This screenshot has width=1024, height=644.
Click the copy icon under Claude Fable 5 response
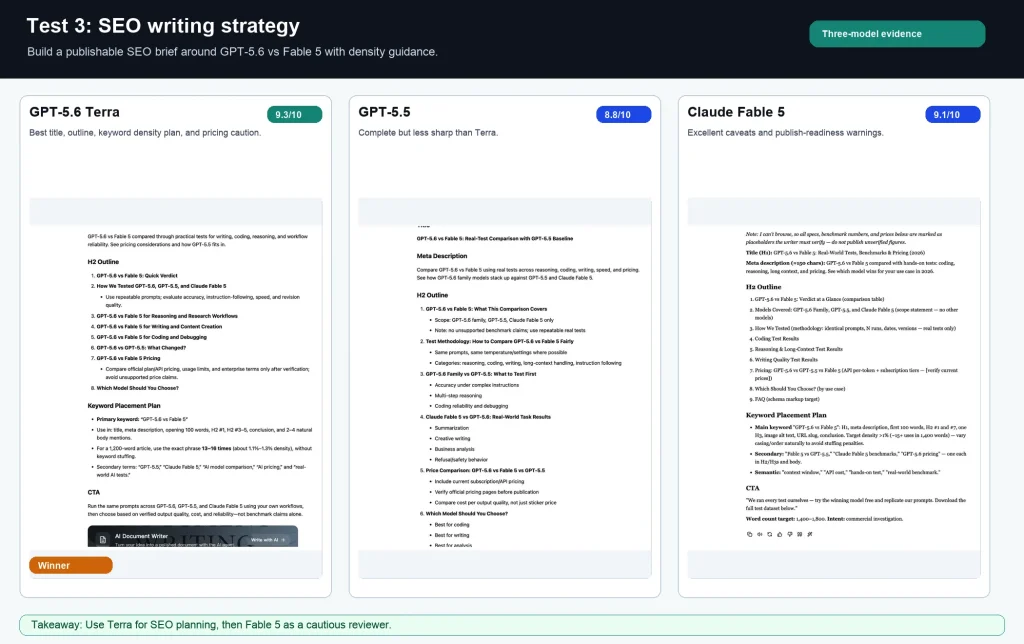pos(749,534)
